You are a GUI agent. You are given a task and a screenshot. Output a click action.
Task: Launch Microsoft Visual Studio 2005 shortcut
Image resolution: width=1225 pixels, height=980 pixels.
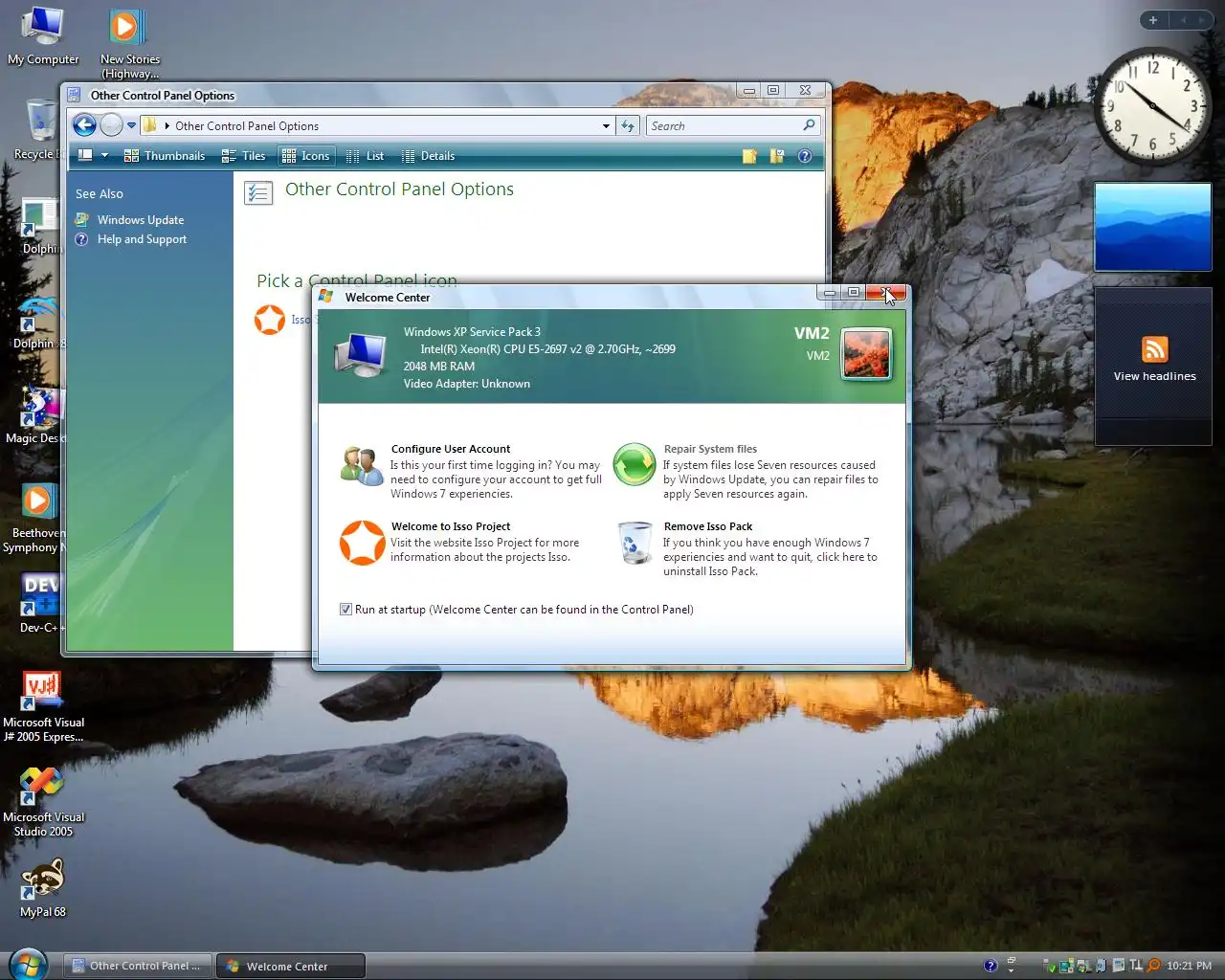pos(43,801)
